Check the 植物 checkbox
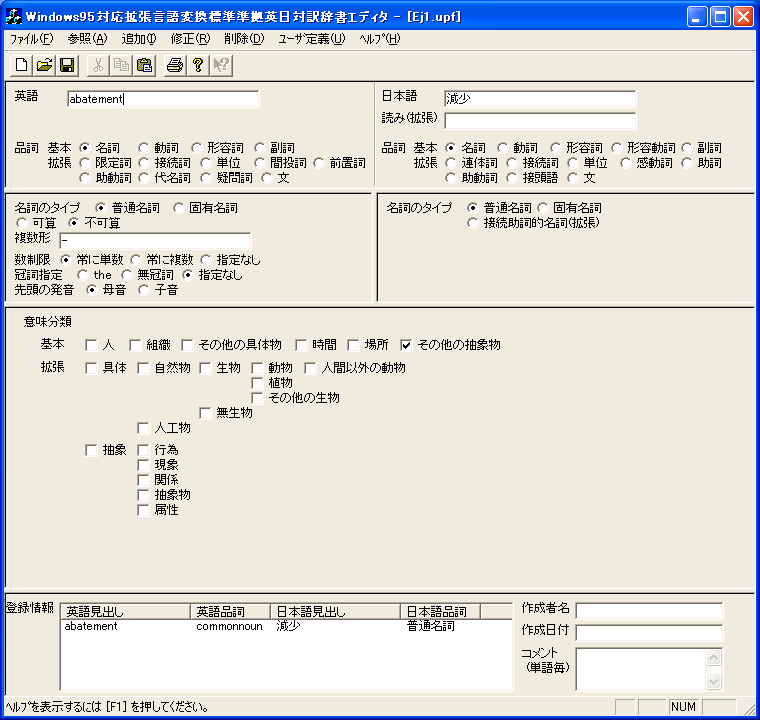 (257, 384)
